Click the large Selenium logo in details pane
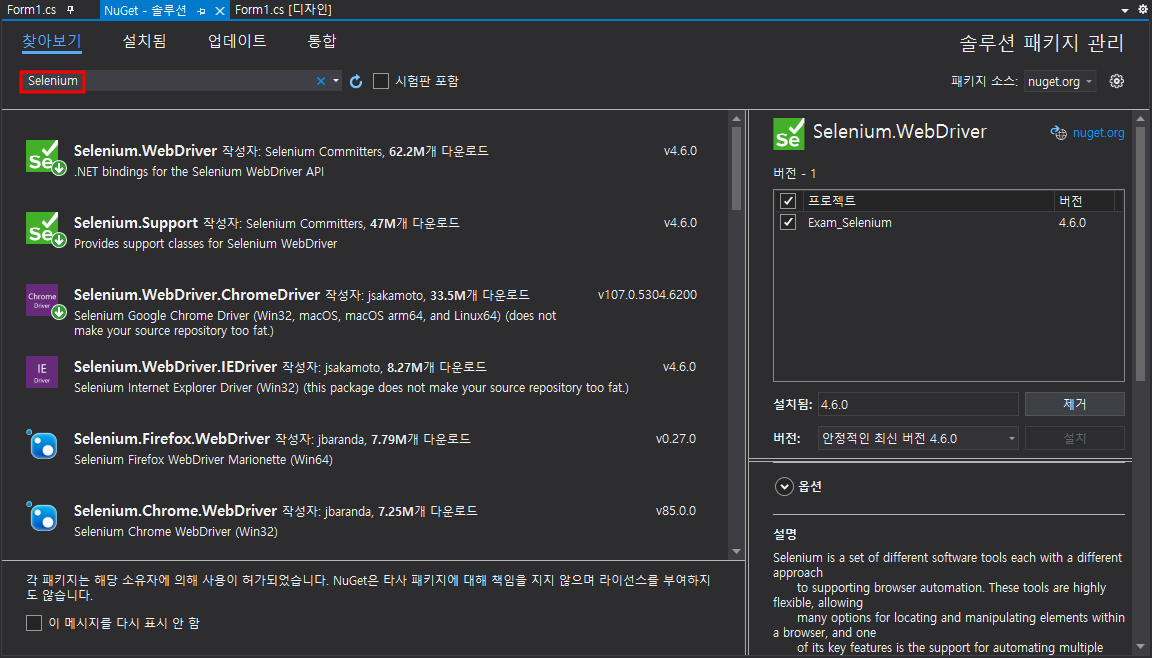The width and height of the screenshot is (1152, 658). pyautogui.click(x=788, y=134)
